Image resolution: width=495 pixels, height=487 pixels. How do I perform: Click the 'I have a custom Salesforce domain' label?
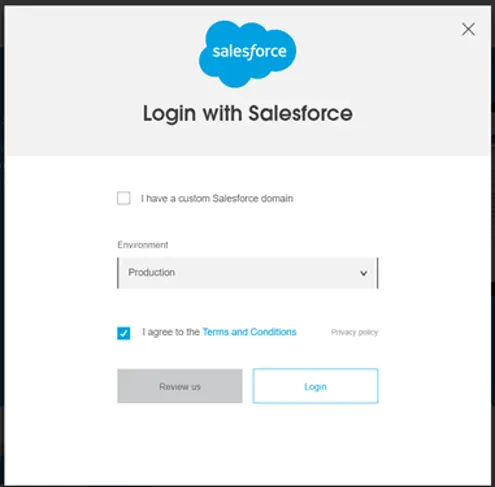217,198
